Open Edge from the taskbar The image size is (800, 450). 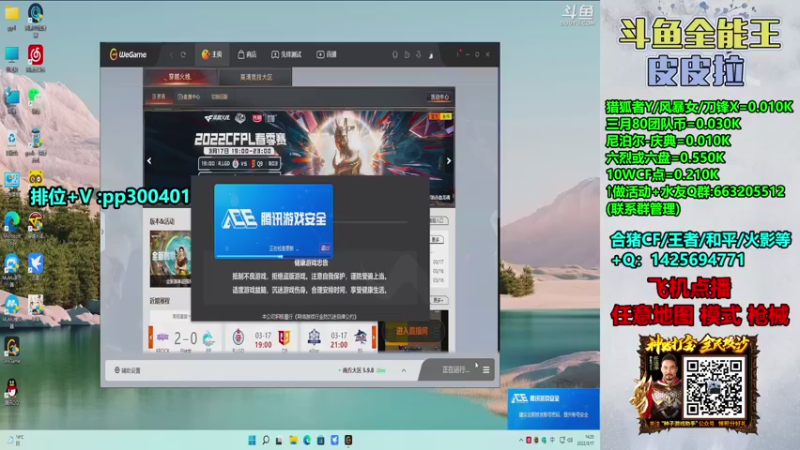pyautogui.click(x=307, y=440)
